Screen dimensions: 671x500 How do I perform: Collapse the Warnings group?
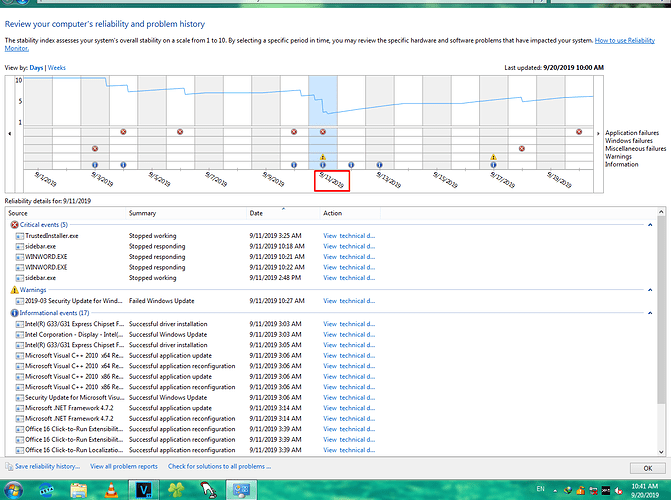[x=650, y=290]
